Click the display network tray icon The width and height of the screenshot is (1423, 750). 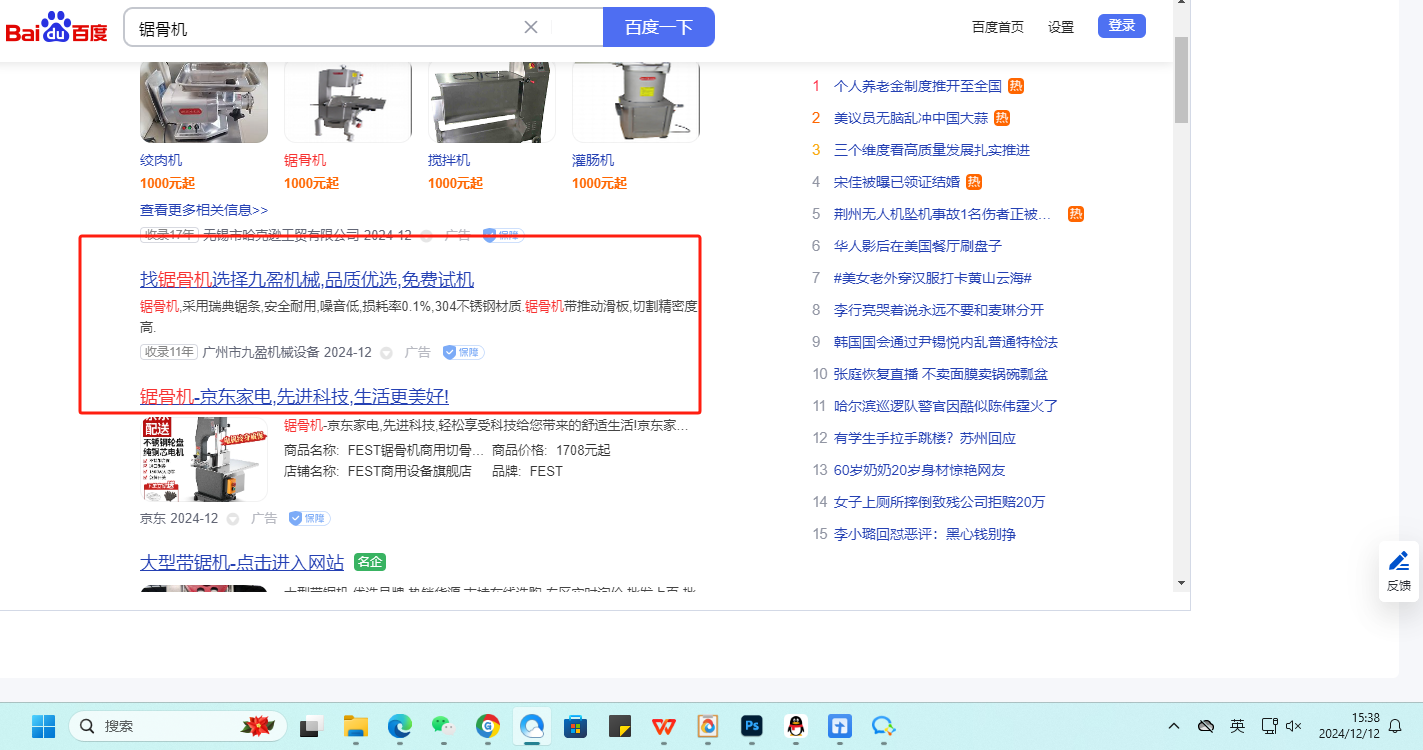coord(1269,726)
